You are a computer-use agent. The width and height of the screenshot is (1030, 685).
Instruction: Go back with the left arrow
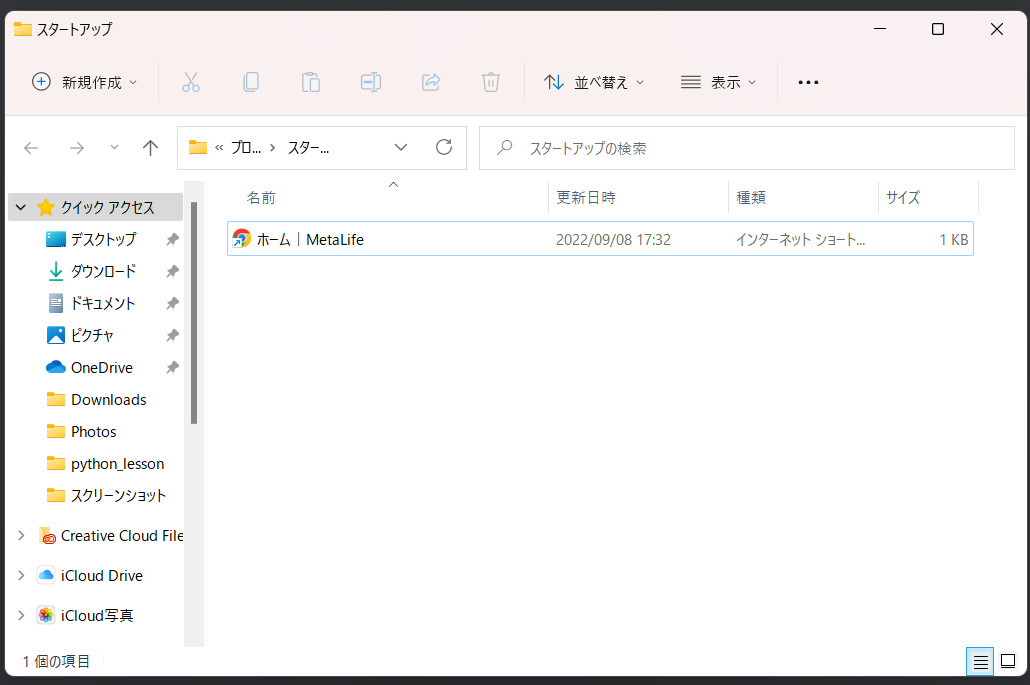[31, 148]
